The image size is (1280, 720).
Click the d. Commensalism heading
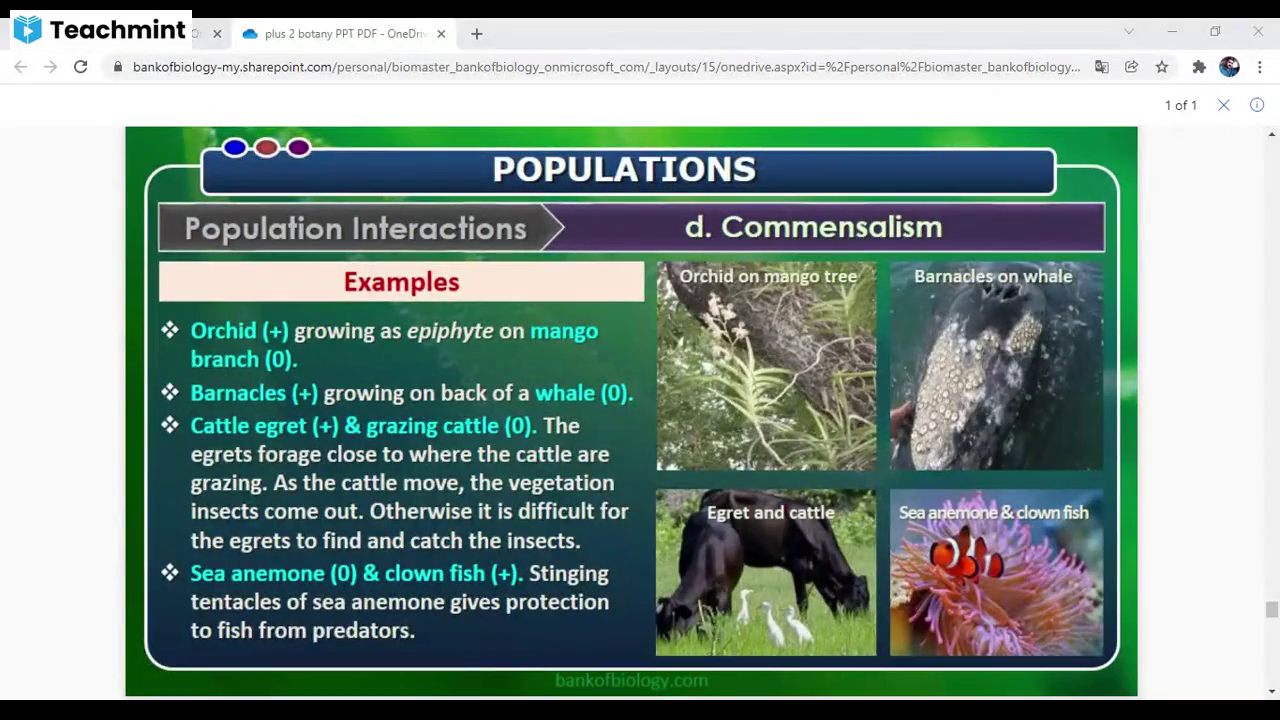tap(813, 227)
